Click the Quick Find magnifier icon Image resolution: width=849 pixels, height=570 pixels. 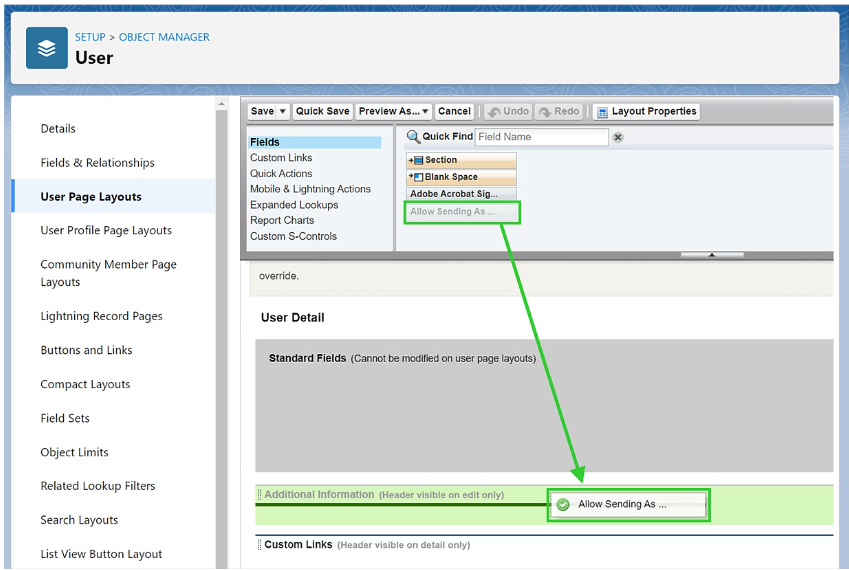click(x=414, y=137)
